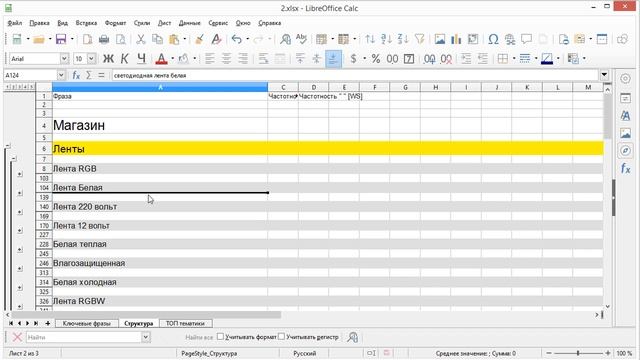The width and height of the screenshot is (640, 360).
Task: Switch to the 'ТОП тематики' sheet tab
Action: tap(185, 323)
